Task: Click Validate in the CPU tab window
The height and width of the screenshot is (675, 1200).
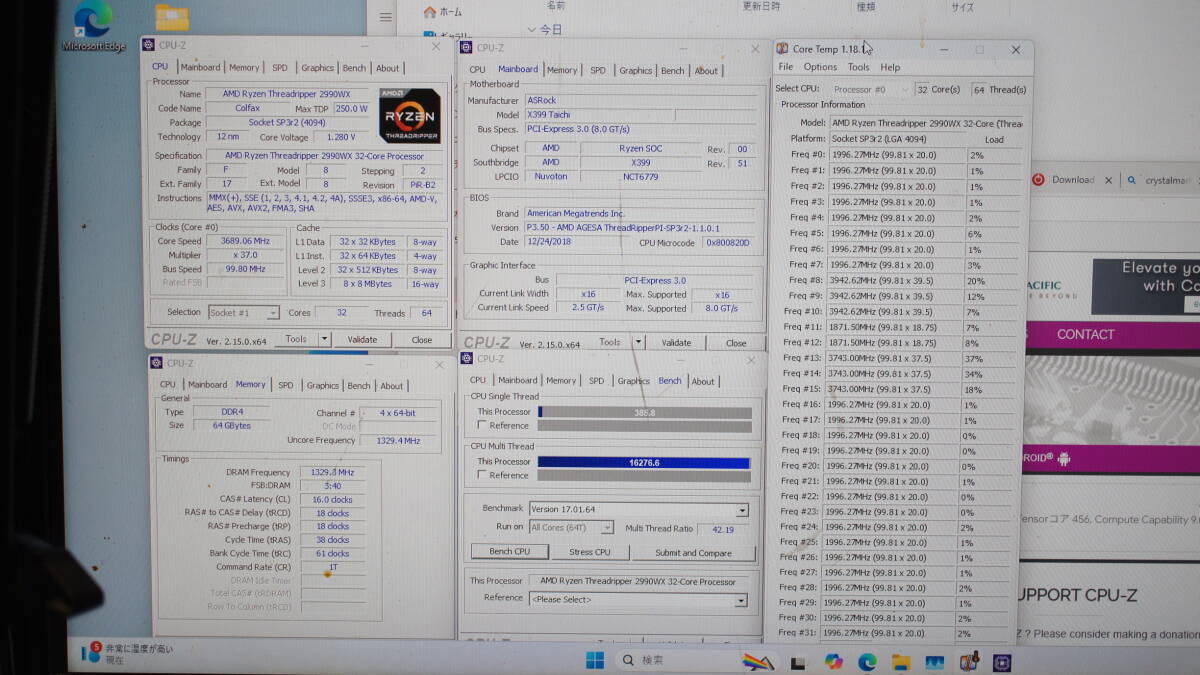Action: coord(362,339)
